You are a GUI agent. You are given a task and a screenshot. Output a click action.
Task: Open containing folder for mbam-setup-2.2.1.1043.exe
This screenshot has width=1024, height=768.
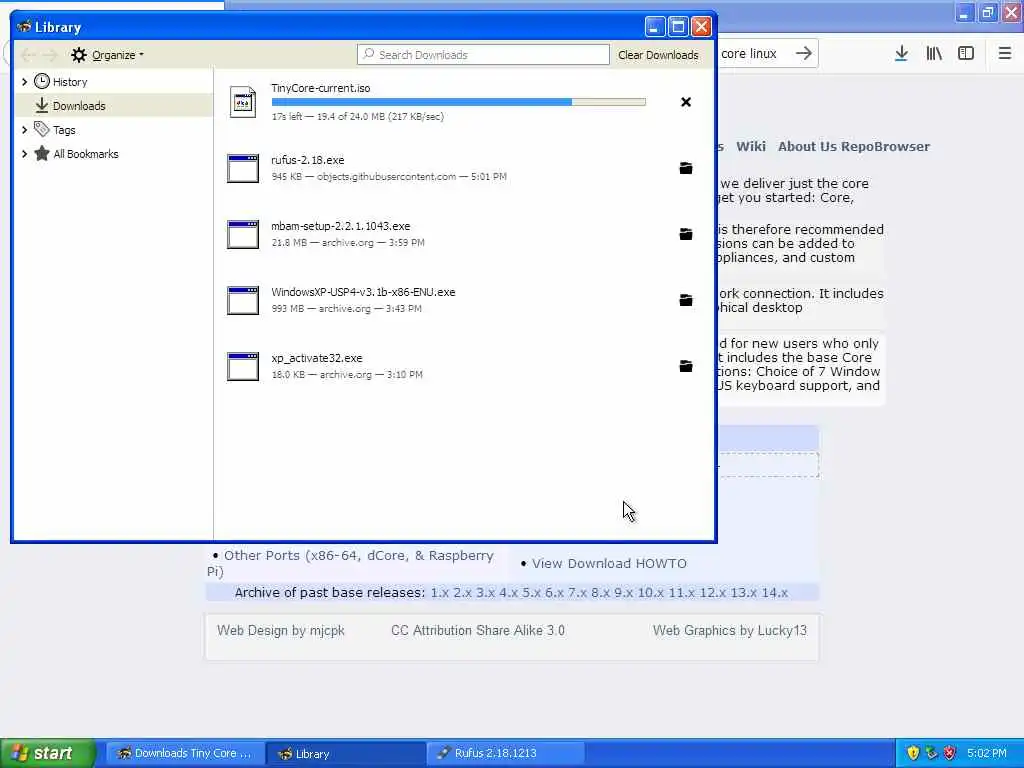click(x=686, y=234)
